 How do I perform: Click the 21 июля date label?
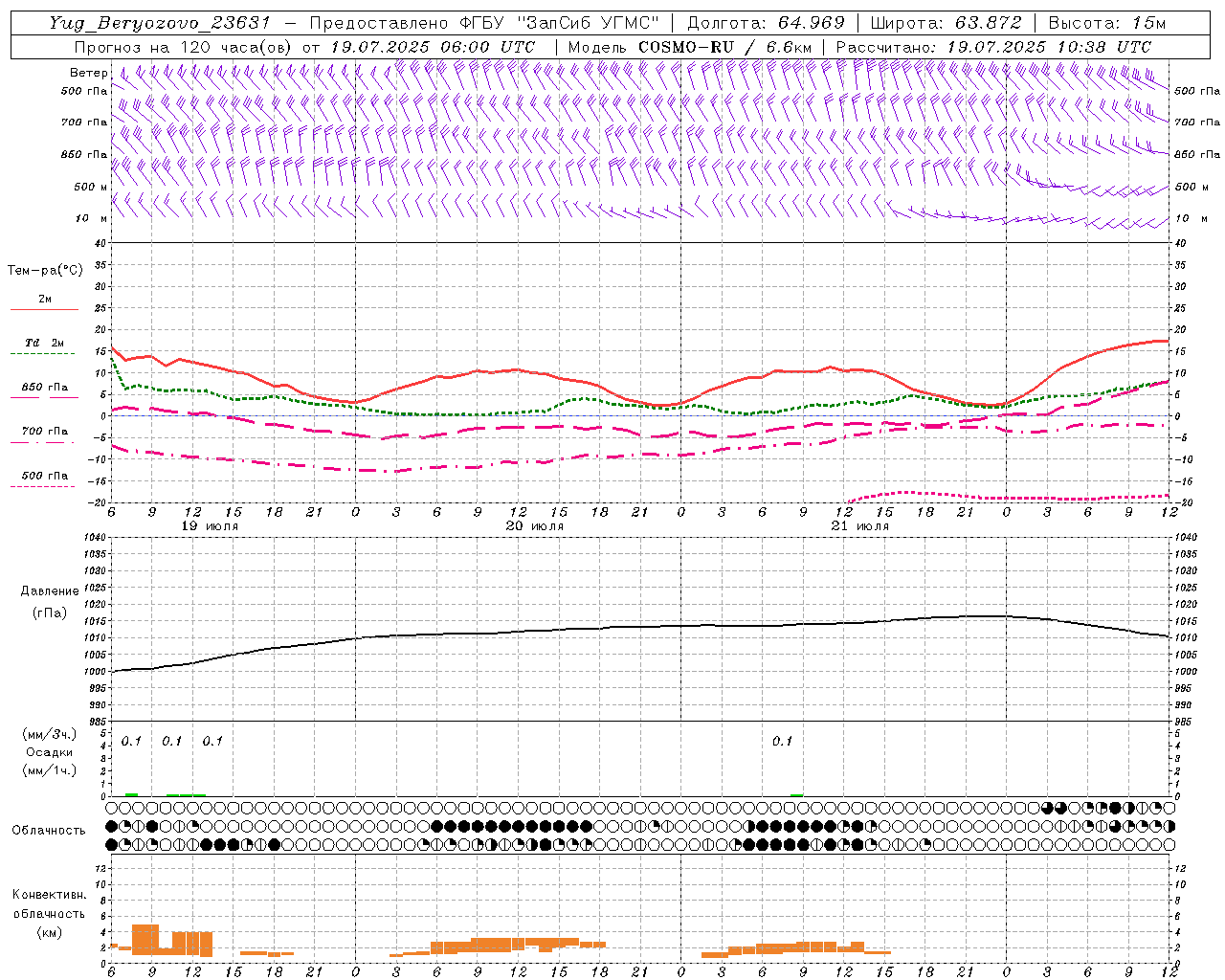tap(859, 526)
